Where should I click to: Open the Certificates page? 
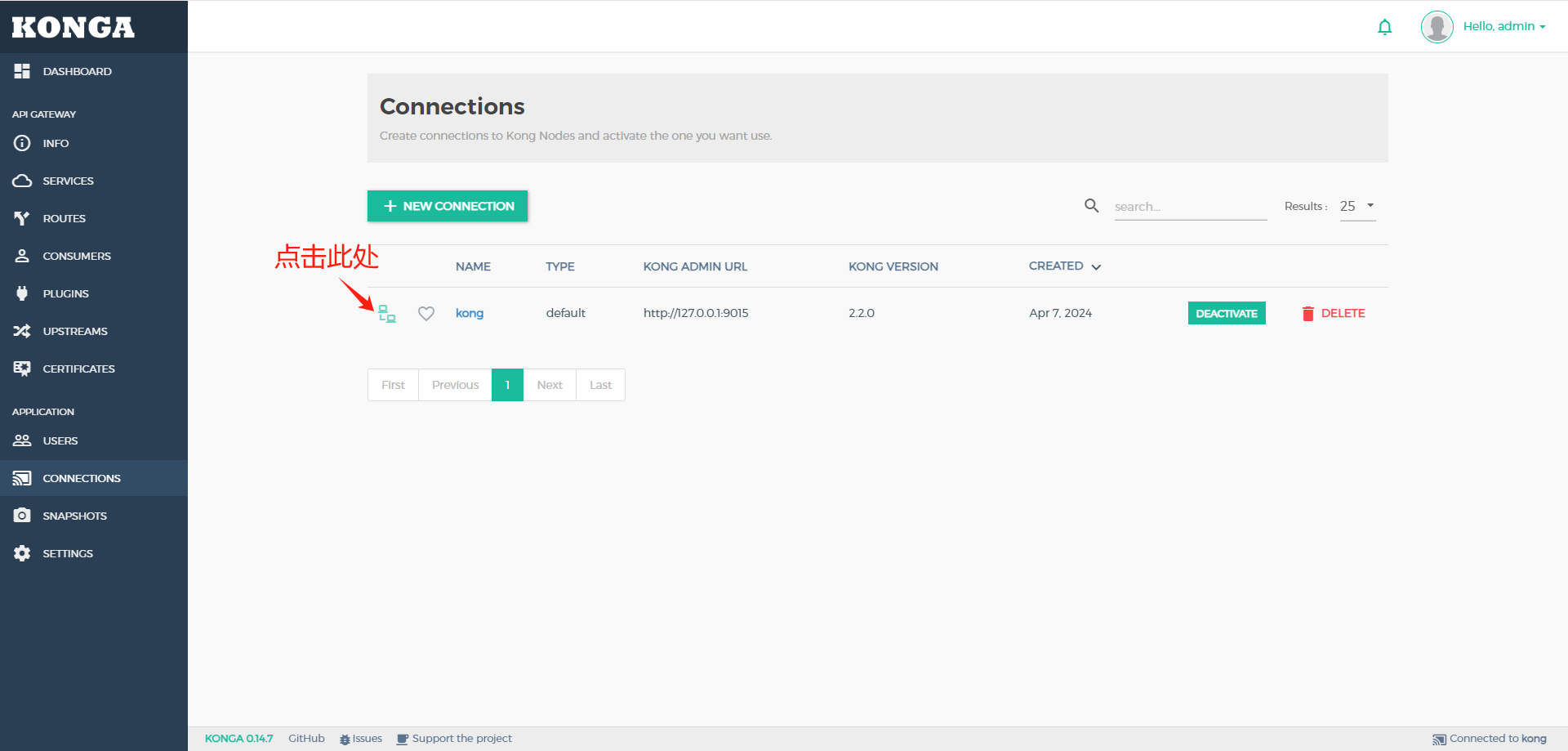[x=78, y=369]
